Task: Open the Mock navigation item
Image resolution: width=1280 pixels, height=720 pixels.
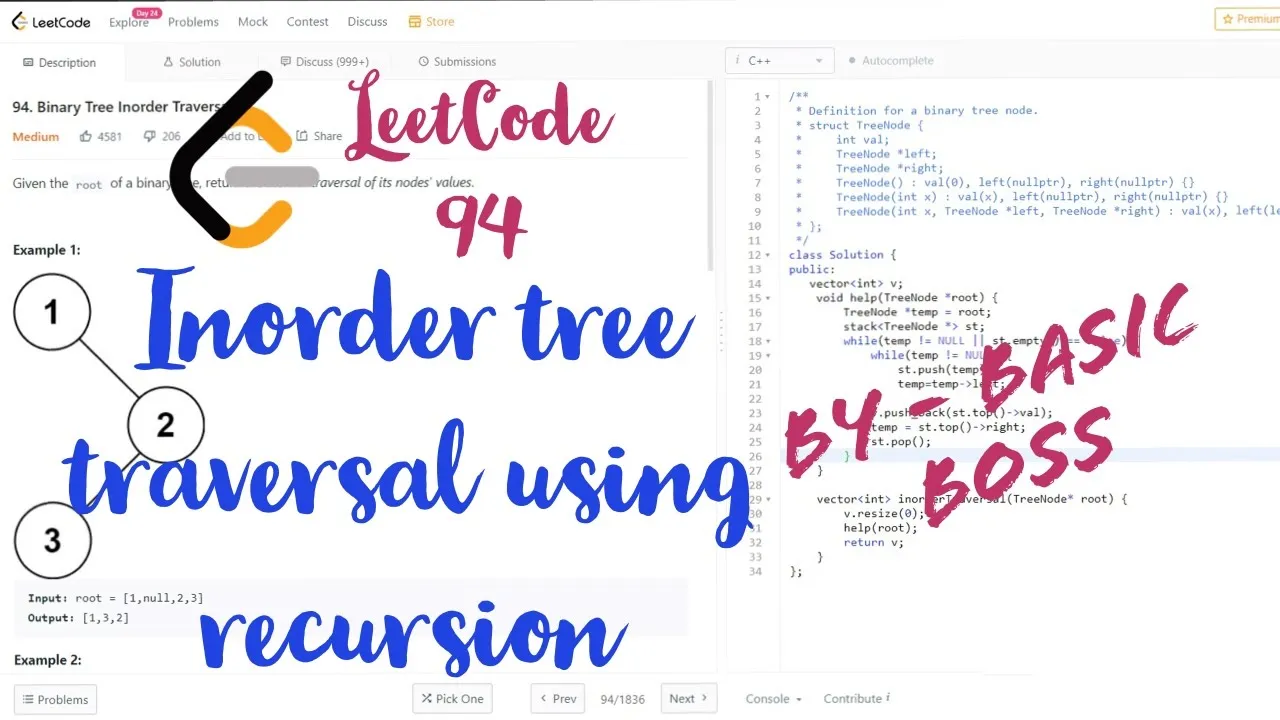Action: pos(253,22)
